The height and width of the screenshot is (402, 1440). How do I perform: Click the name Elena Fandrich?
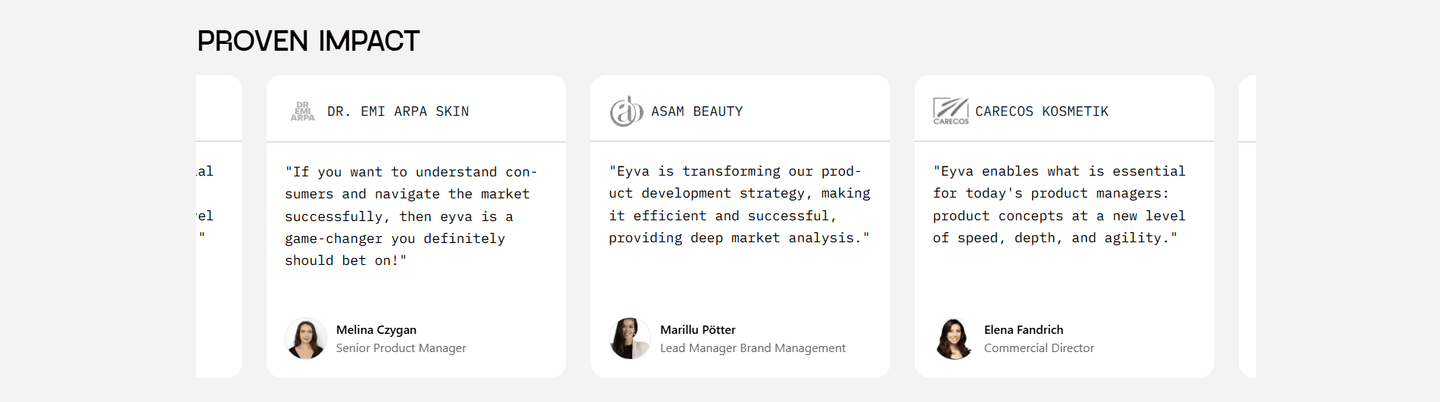pos(1024,330)
